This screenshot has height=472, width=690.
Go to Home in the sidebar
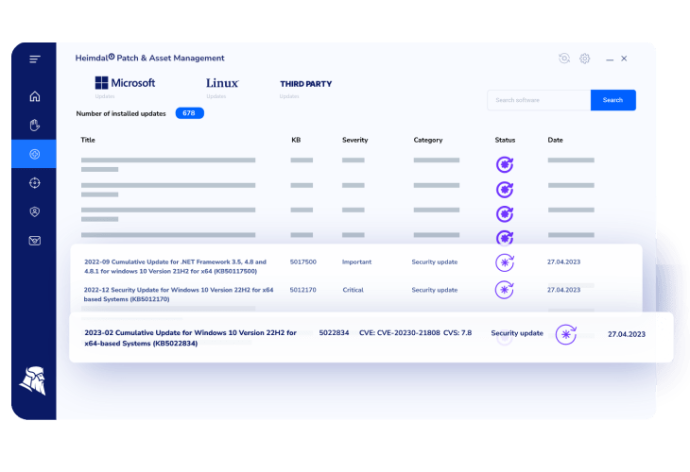35,96
